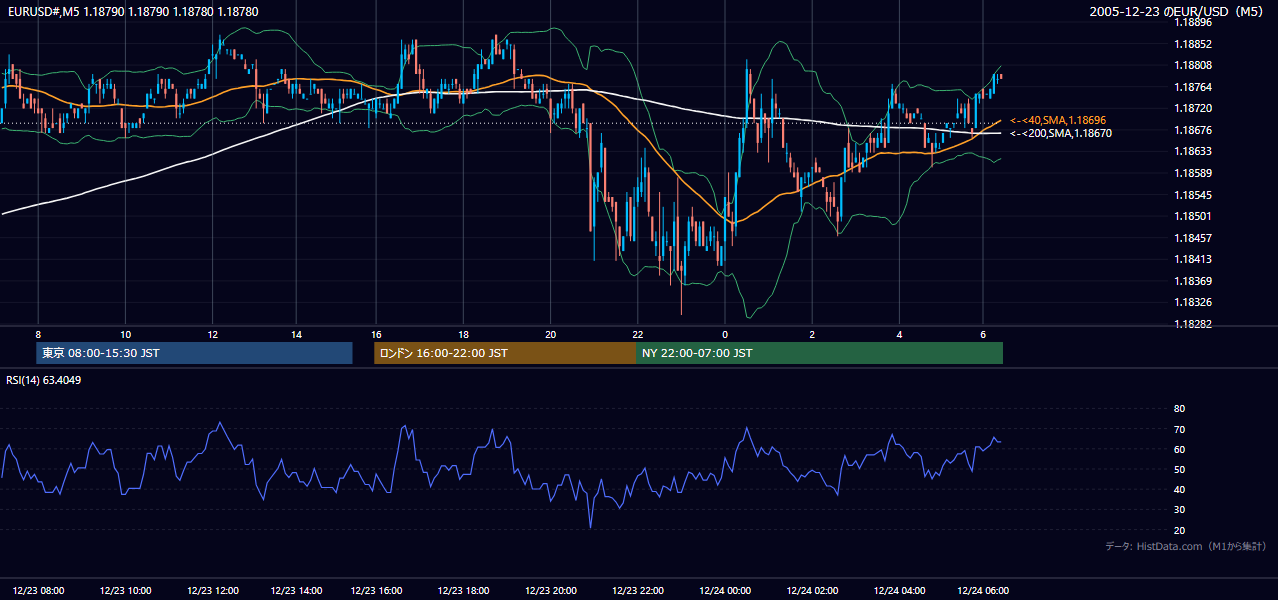Click the 40 SMA 1.18696 label
This screenshot has width=1278, height=600.
1058,120
